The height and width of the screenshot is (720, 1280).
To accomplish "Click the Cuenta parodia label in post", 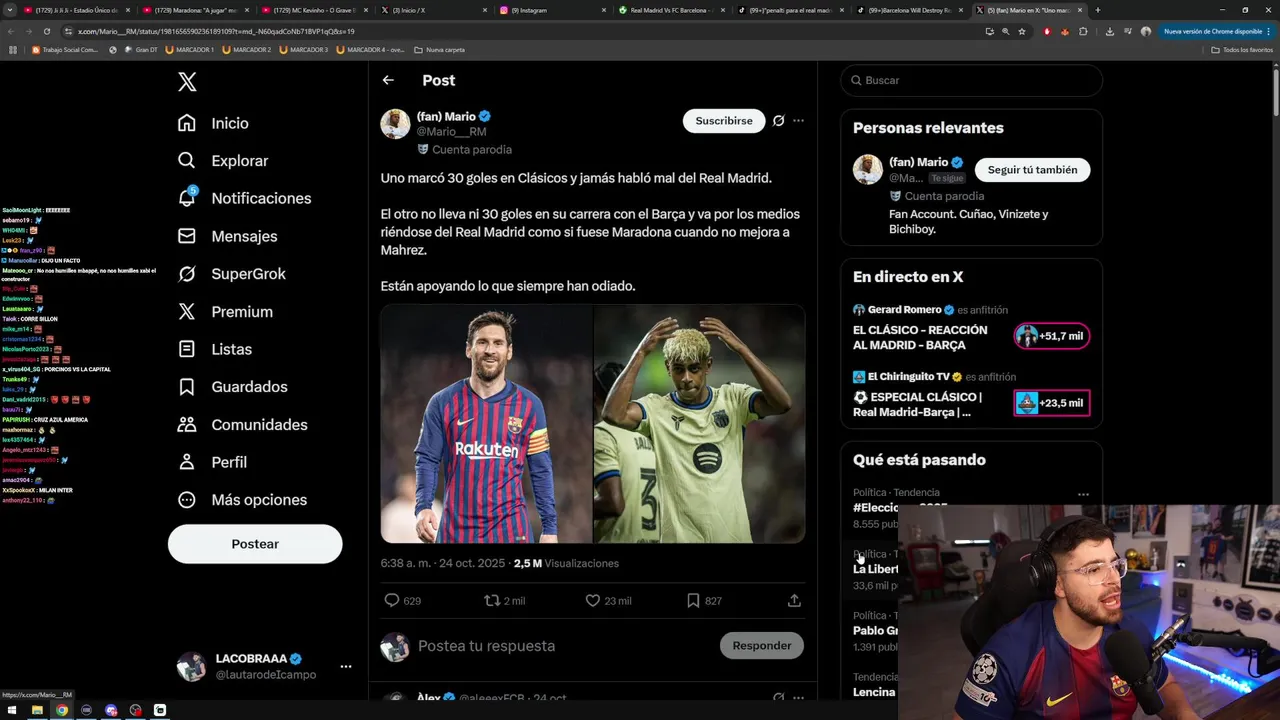I will pyautogui.click(x=465, y=150).
